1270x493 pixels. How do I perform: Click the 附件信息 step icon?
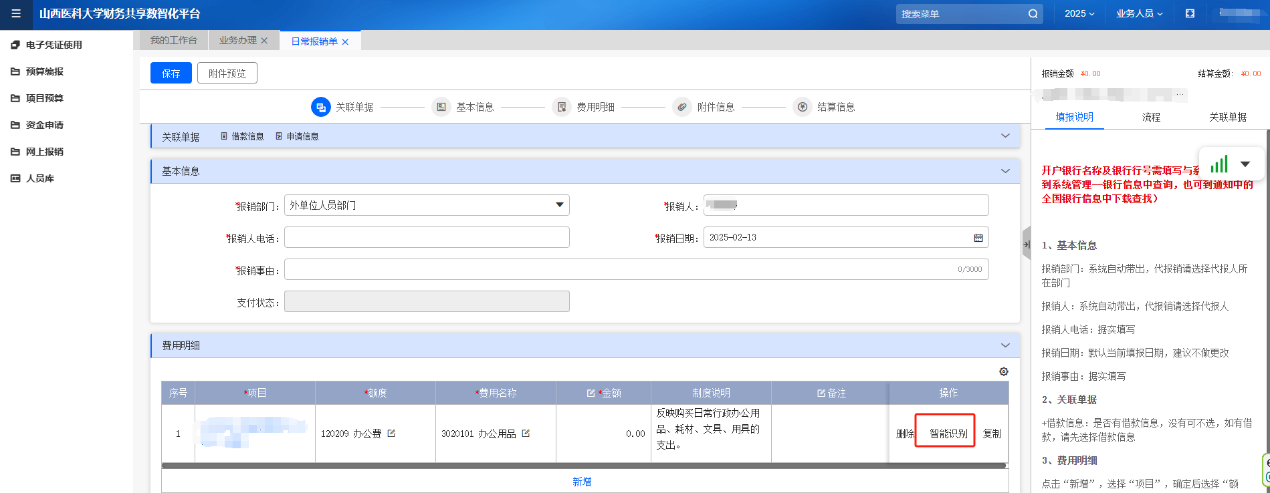coord(681,107)
